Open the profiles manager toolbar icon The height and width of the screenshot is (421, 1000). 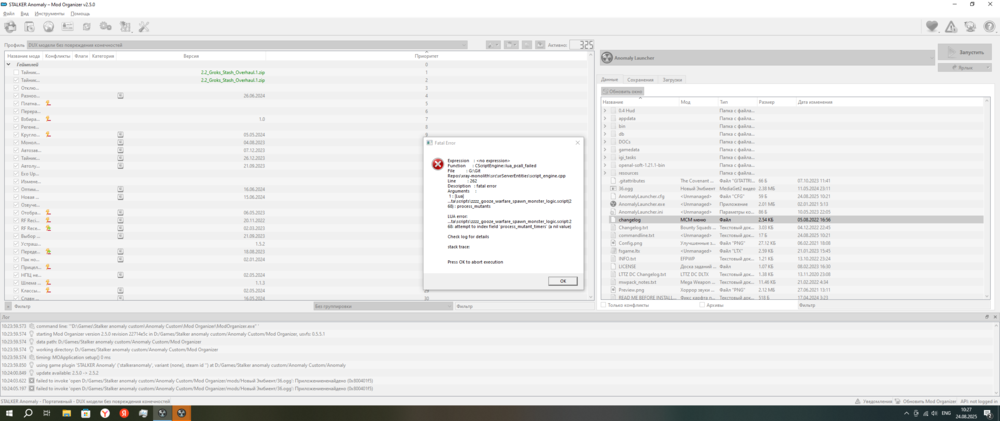coord(67,27)
